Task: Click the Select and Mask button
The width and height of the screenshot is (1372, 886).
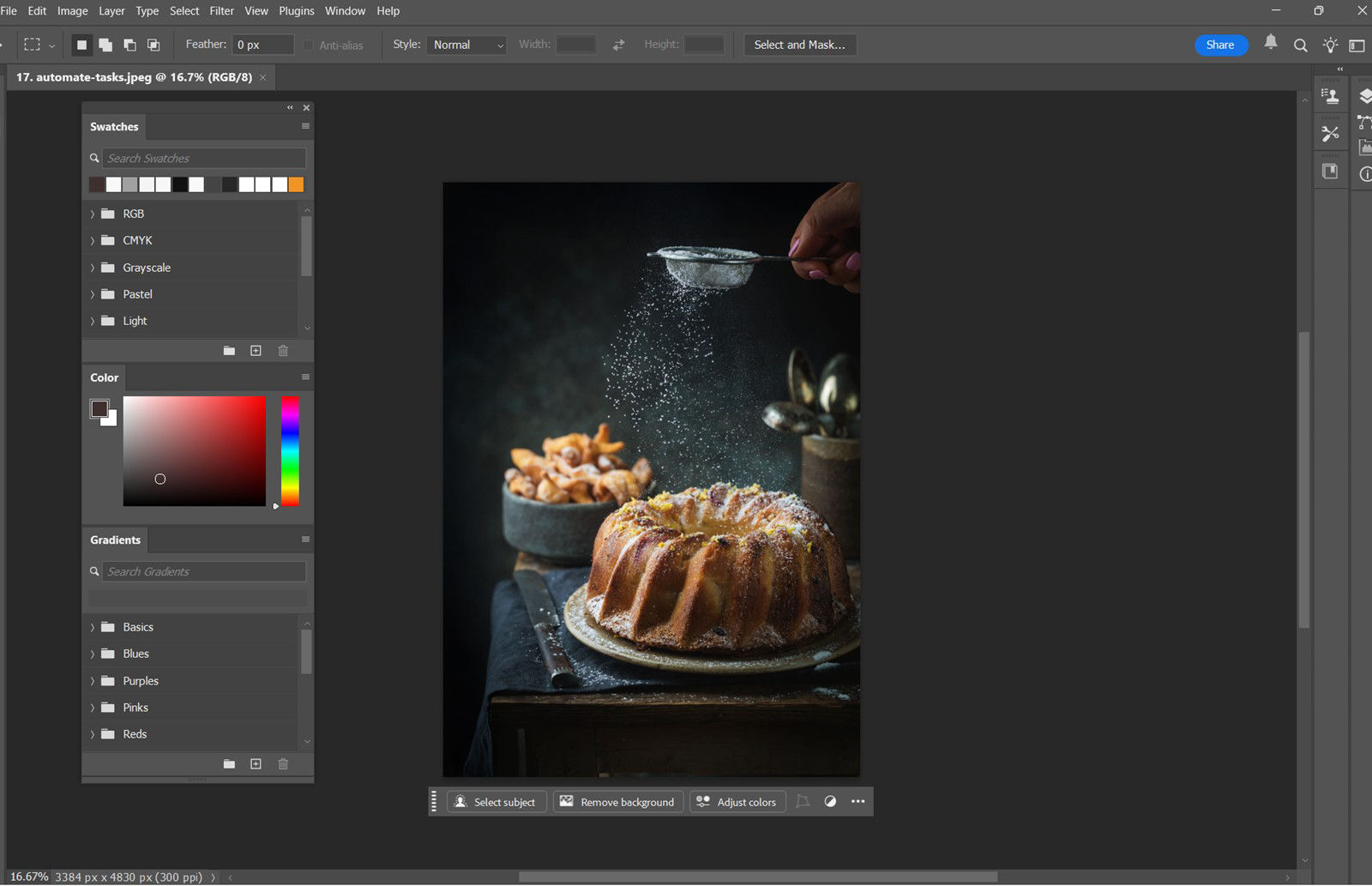Action: [x=799, y=45]
